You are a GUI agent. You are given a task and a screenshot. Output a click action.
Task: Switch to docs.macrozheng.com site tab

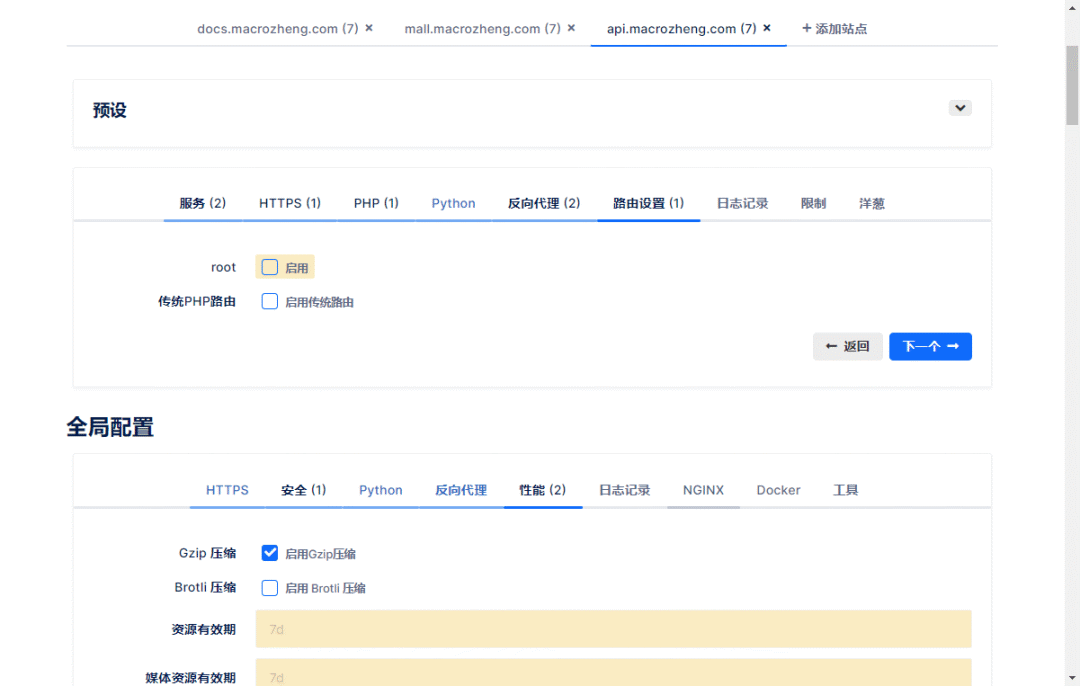point(278,29)
